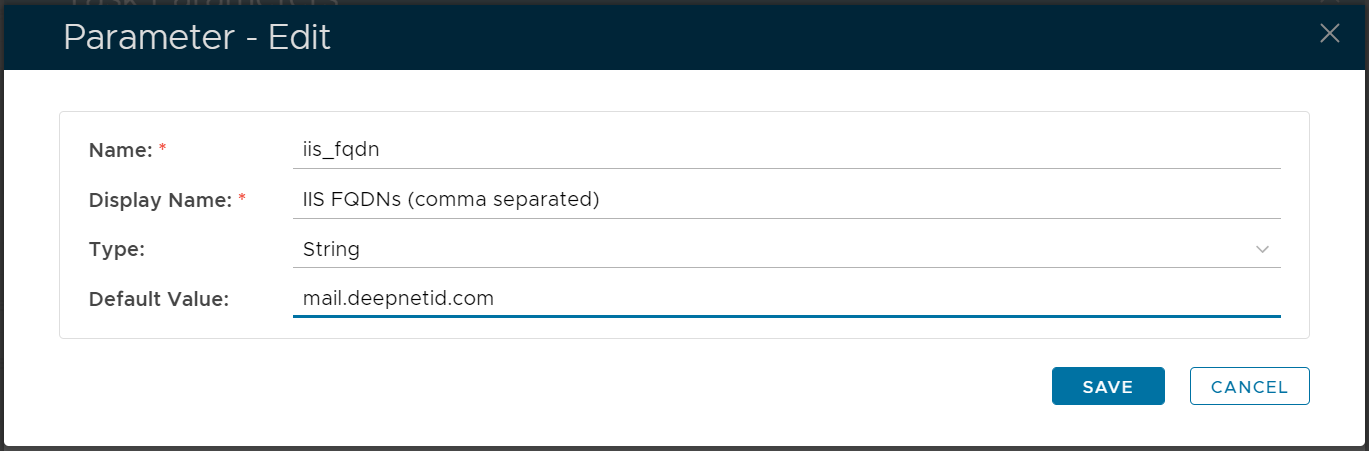Save the parameter changes
Viewport: 1369px width, 451px height.
(x=1108, y=387)
